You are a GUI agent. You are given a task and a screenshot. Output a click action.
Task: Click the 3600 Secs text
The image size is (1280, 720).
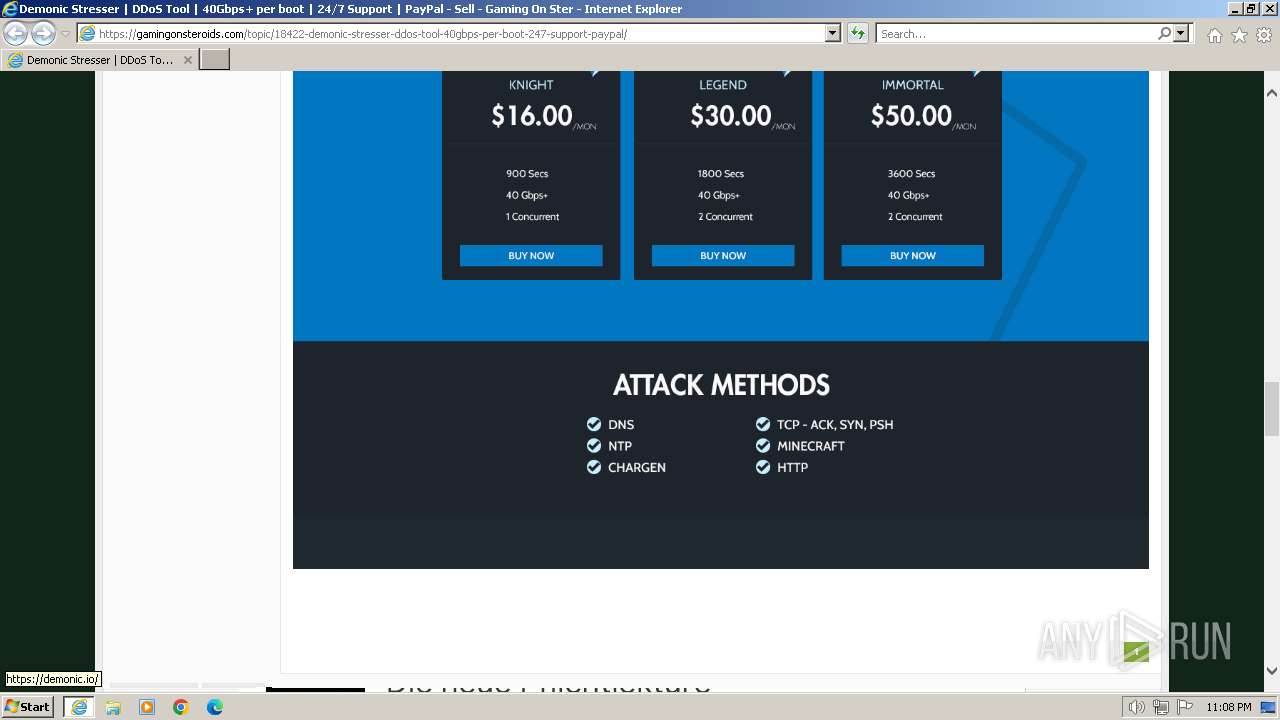911,174
